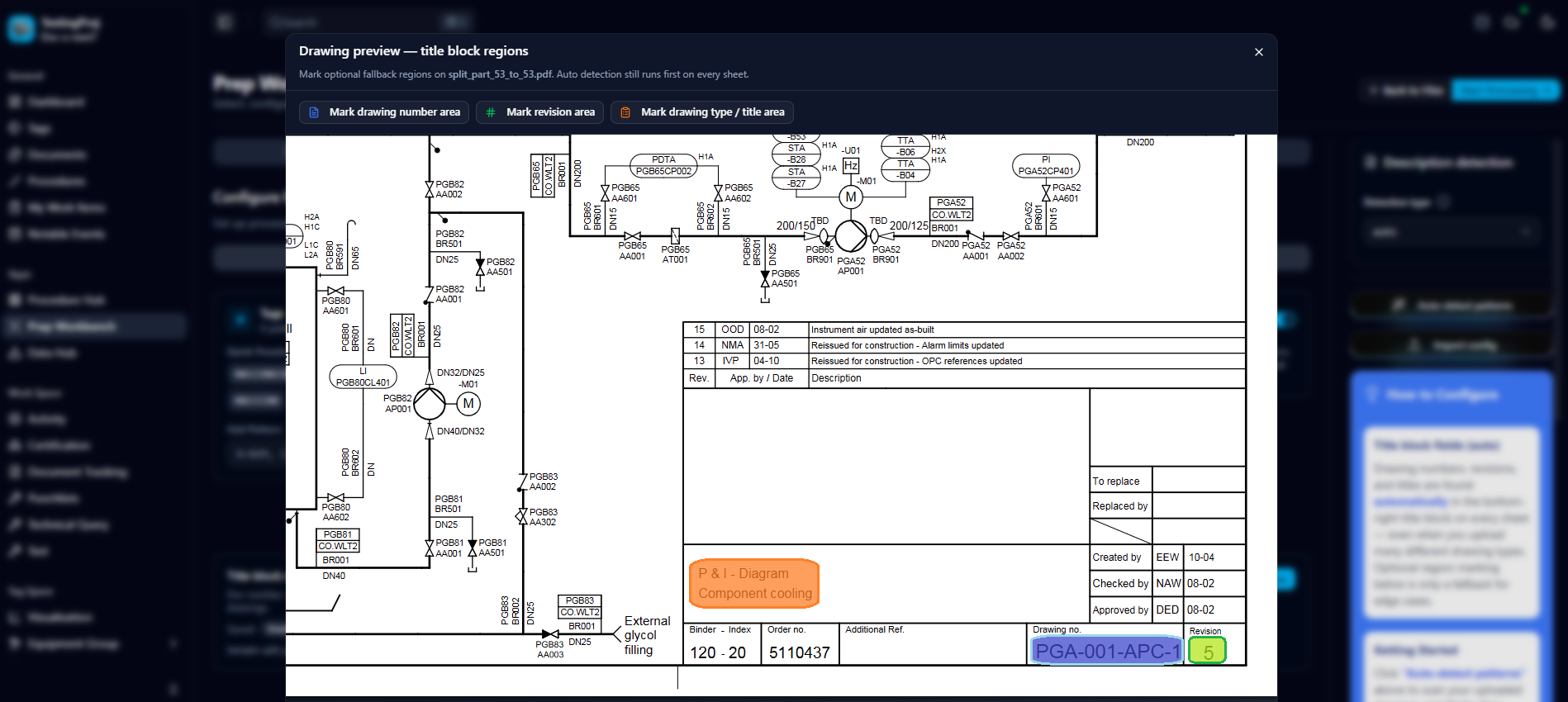Screen dimensions: 1568x702
Task: Click the document icon on Mark drawing number
Action: pyautogui.click(x=314, y=112)
